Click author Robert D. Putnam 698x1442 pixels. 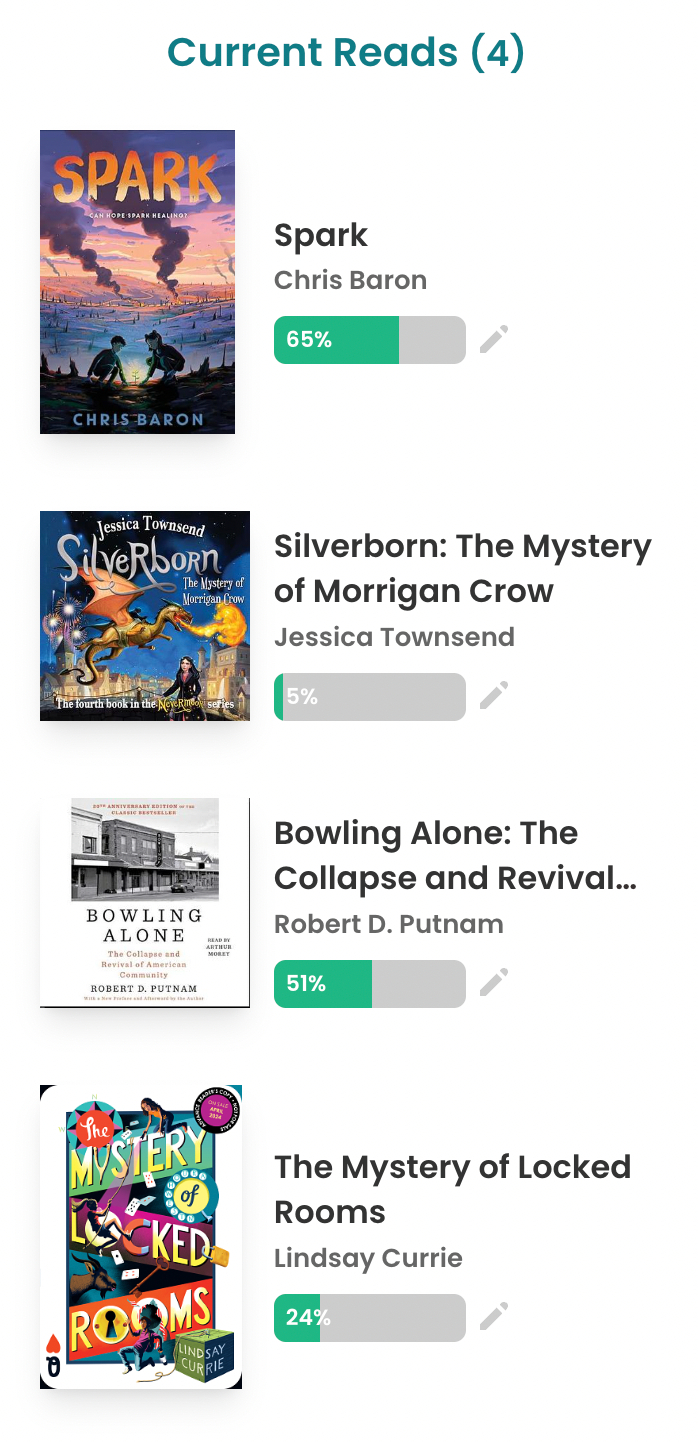click(x=388, y=924)
